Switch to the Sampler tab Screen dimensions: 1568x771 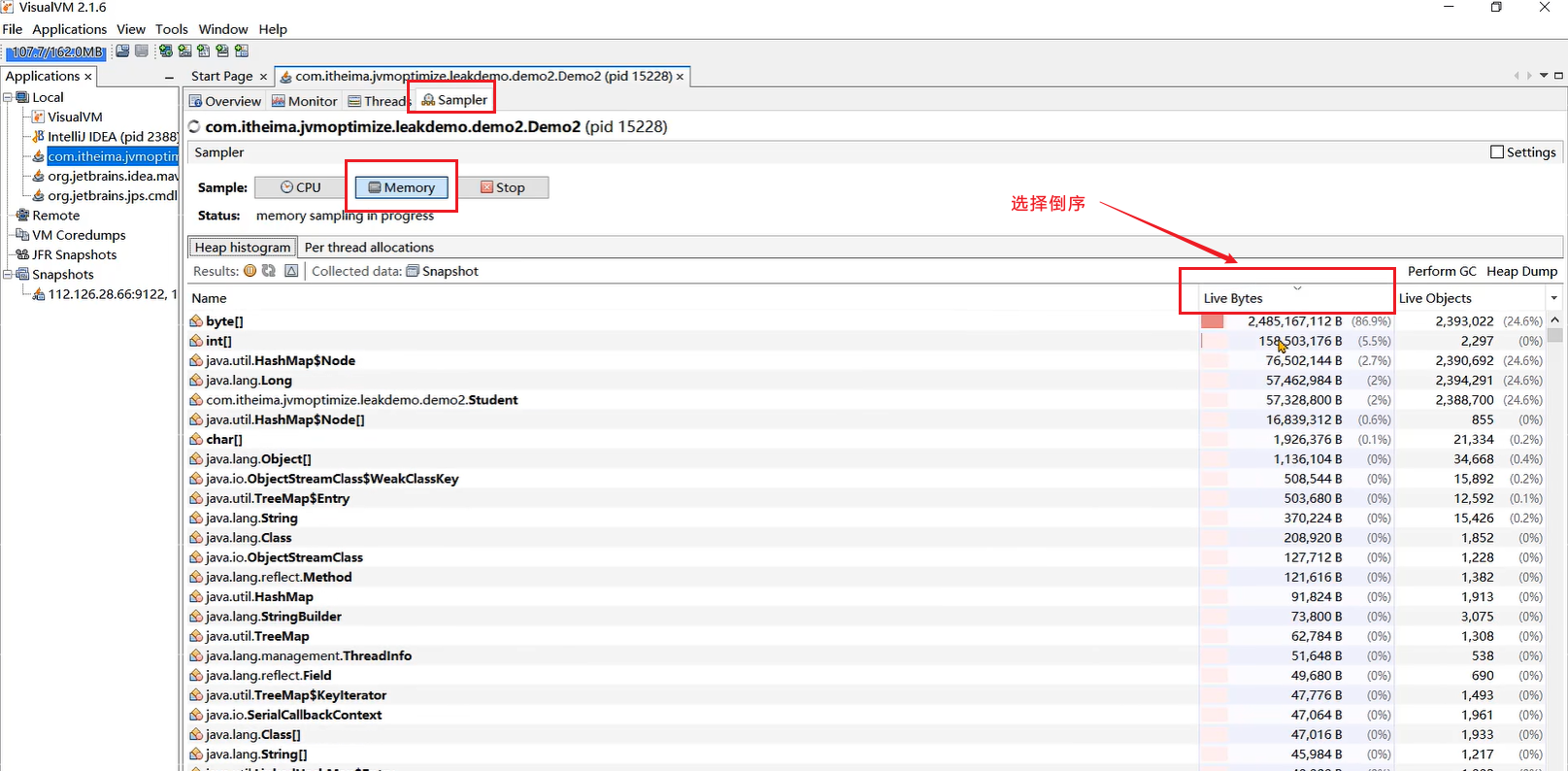pyautogui.click(x=454, y=100)
